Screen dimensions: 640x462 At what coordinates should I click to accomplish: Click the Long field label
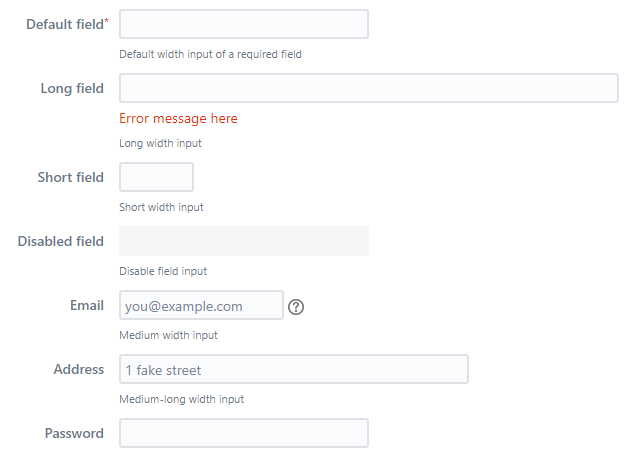[x=72, y=89]
